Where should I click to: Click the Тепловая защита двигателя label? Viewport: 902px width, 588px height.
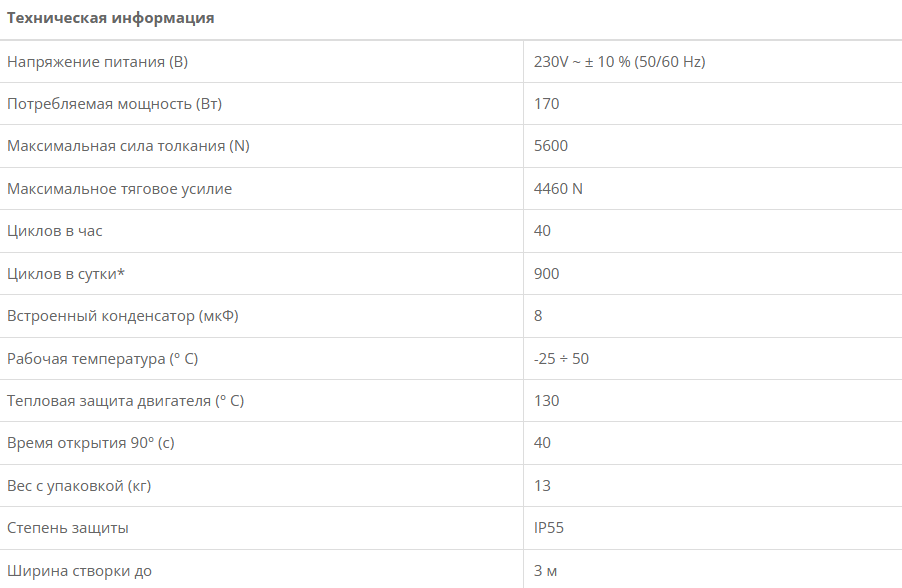[x=125, y=401]
